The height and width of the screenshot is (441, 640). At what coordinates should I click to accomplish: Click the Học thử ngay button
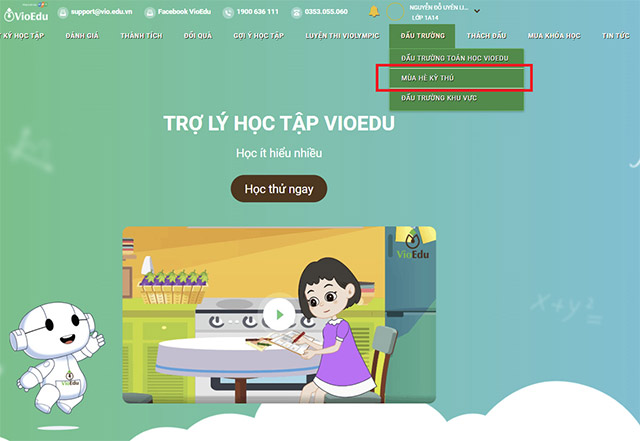pyautogui.click(x=279, y=189)
